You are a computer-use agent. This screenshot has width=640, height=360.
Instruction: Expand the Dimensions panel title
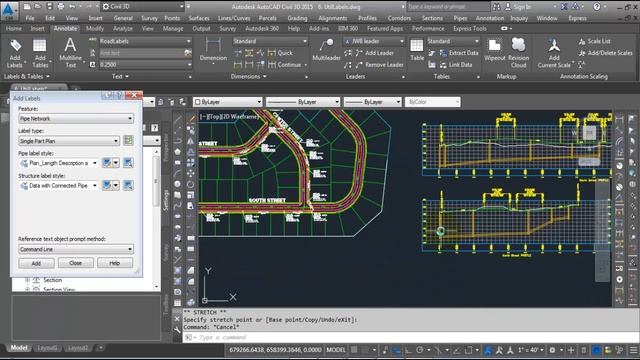tap(249, 76)
